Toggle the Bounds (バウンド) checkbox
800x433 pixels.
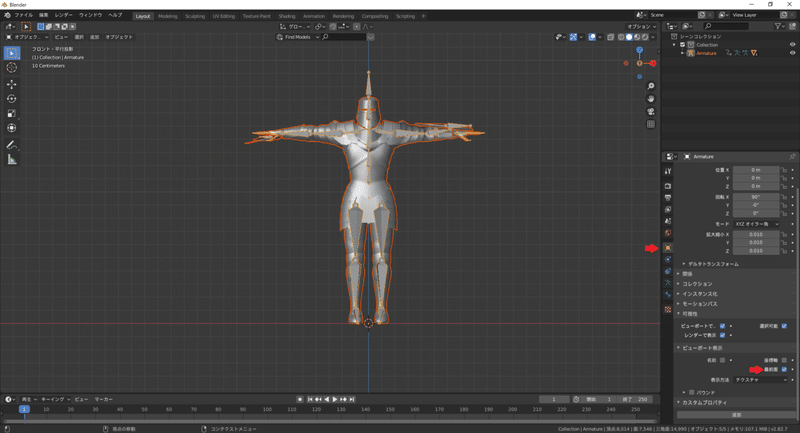click(692, 392)
